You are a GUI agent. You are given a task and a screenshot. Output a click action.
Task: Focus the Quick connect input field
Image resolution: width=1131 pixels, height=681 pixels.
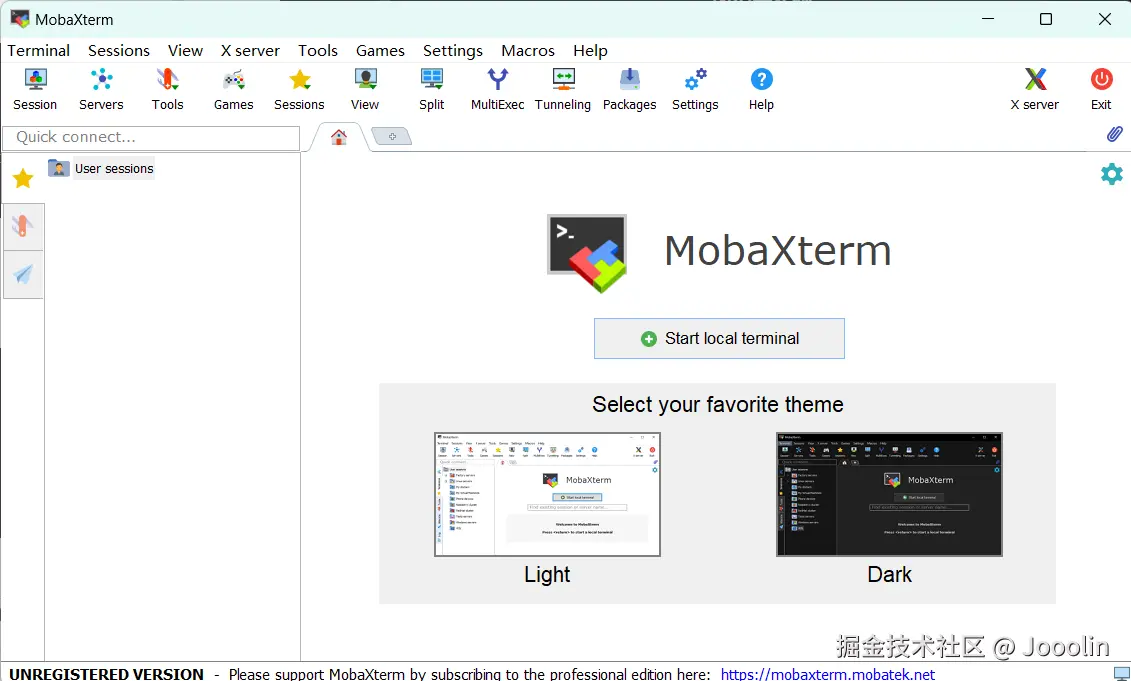point(151,137)
